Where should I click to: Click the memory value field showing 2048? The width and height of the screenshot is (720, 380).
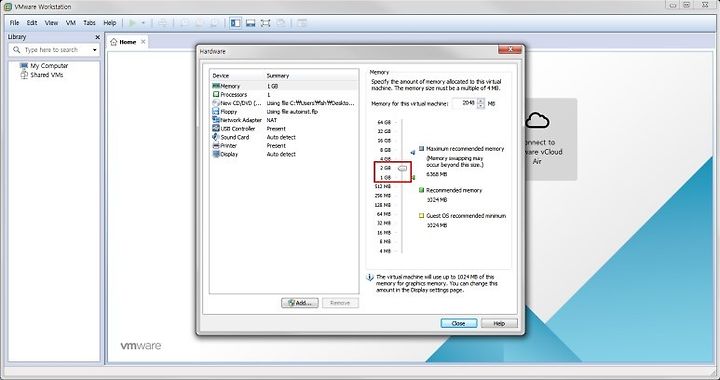pos(465,103)
